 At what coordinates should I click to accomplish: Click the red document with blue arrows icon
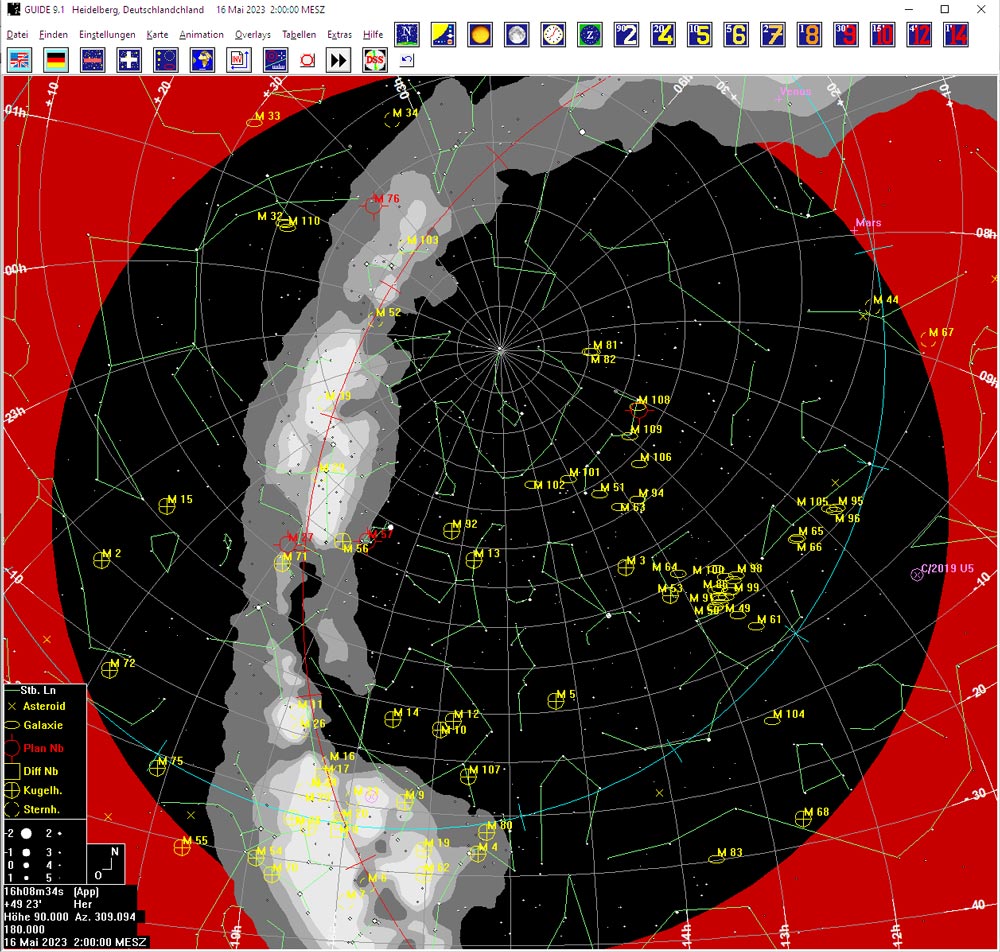[239, 61]
